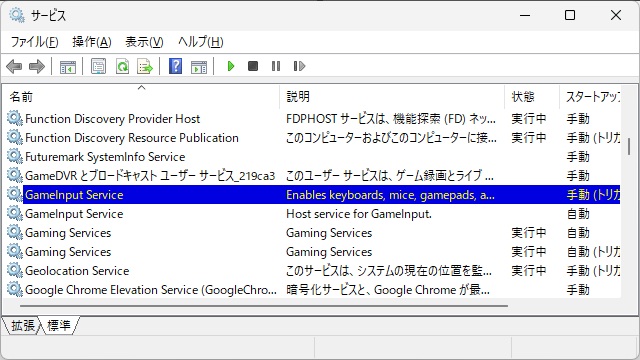
Task: Start the service with green play icon
Action: coord(231,66)
